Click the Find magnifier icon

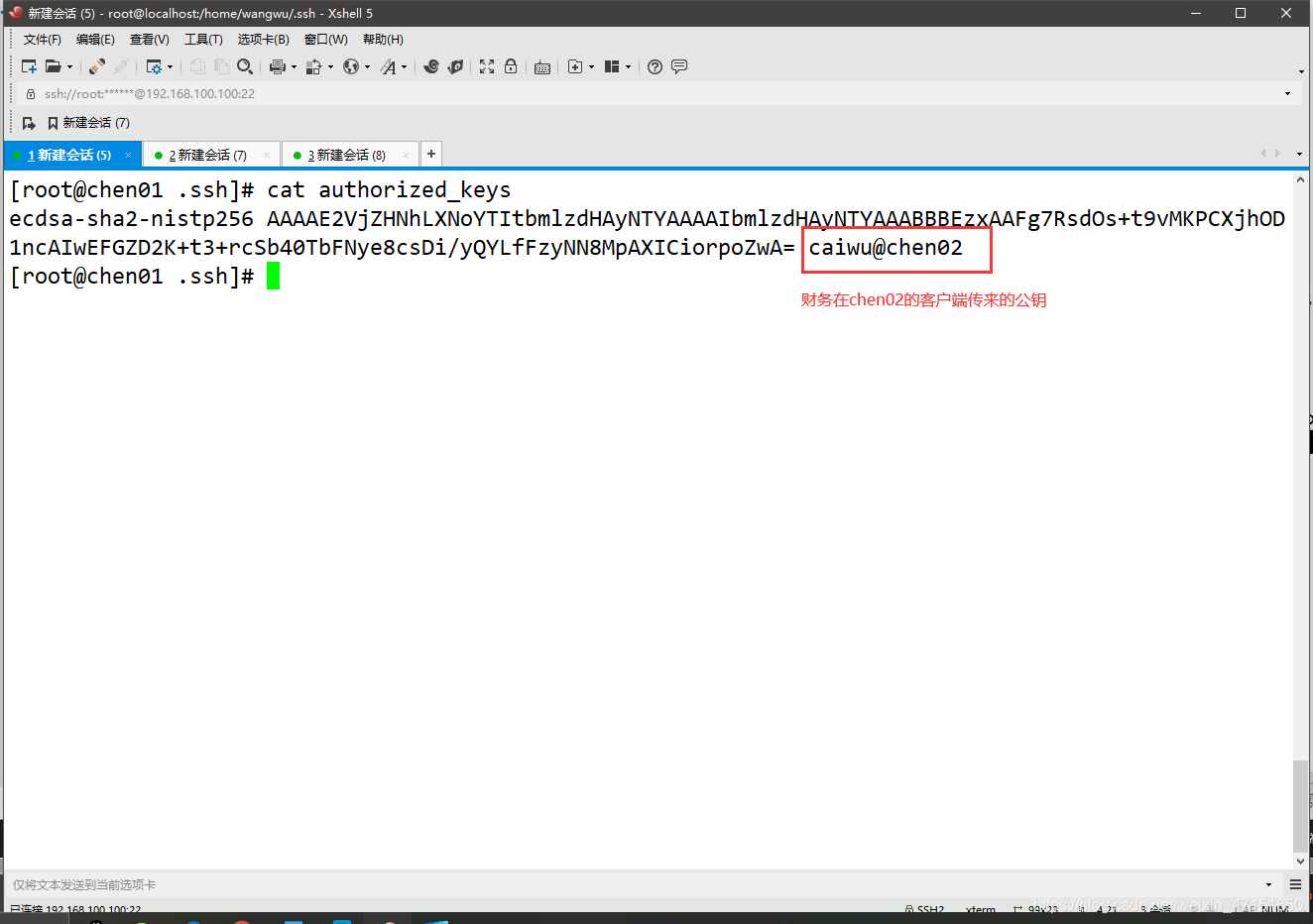pyautogui.click(x=245, y=66)
